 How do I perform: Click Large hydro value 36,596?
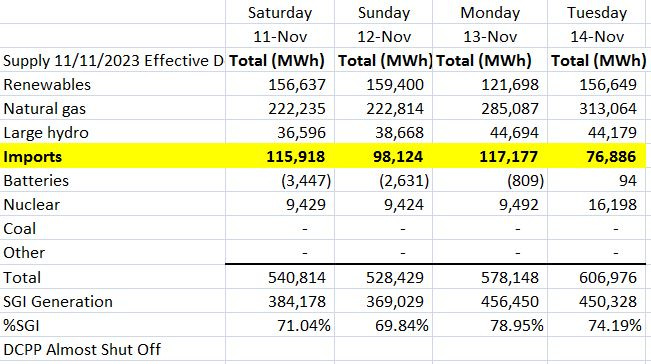[301, 132]
